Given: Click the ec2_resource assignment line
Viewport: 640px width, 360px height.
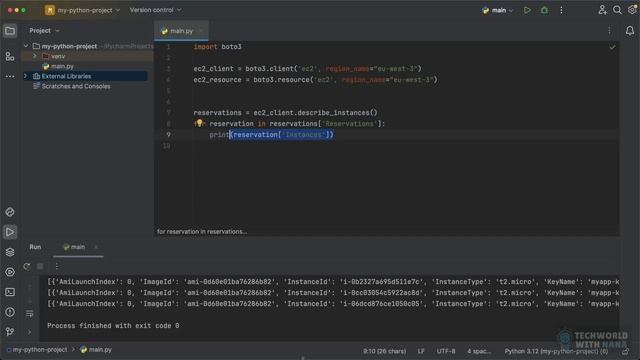Looking at the screenshot, I should coord(315,80).
